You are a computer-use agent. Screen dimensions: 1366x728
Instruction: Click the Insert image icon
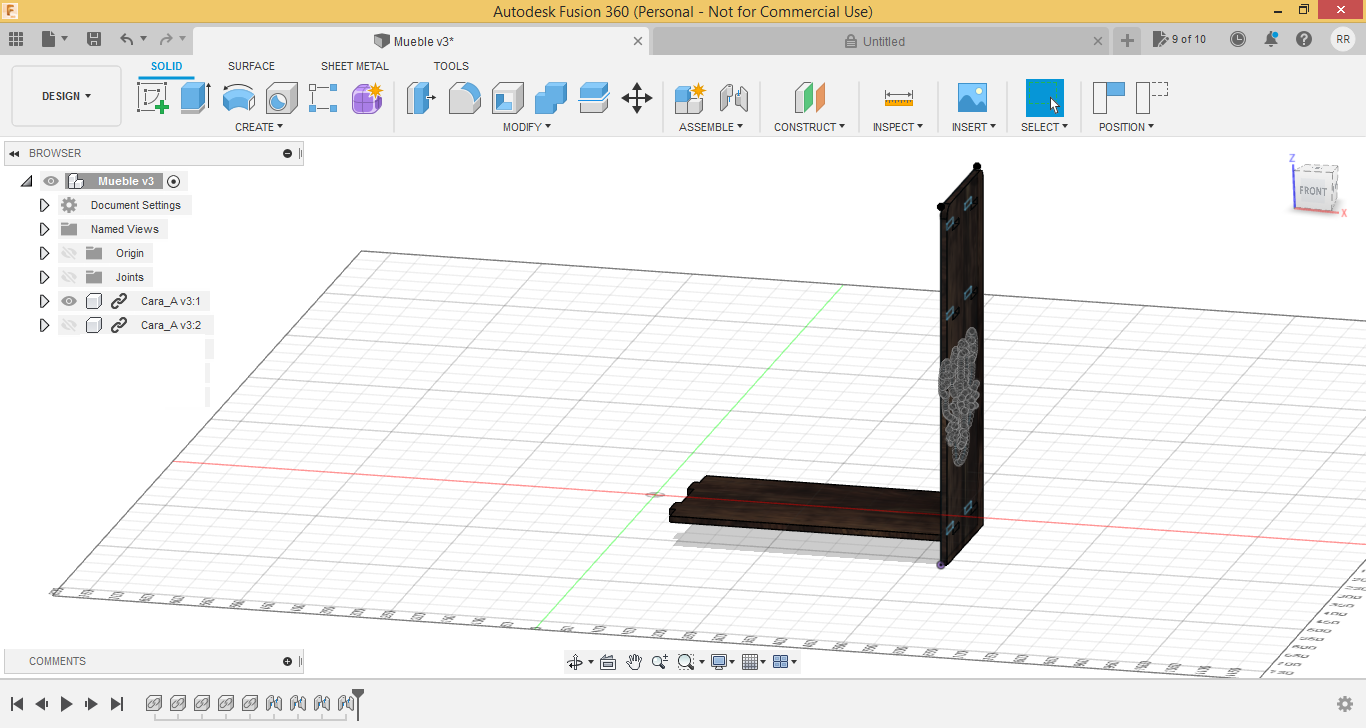(x=972, y=98)
